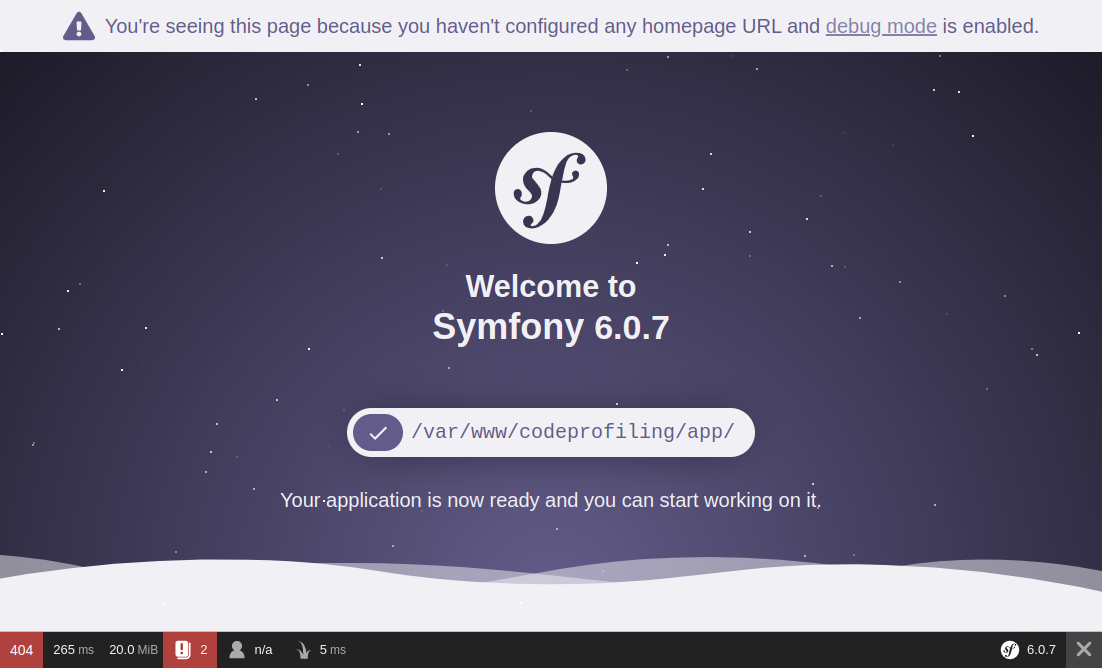Image resolution: width=1102 pixels, height=668 pixels.
Task: Open the debug mode link
Action: (881, 26)
